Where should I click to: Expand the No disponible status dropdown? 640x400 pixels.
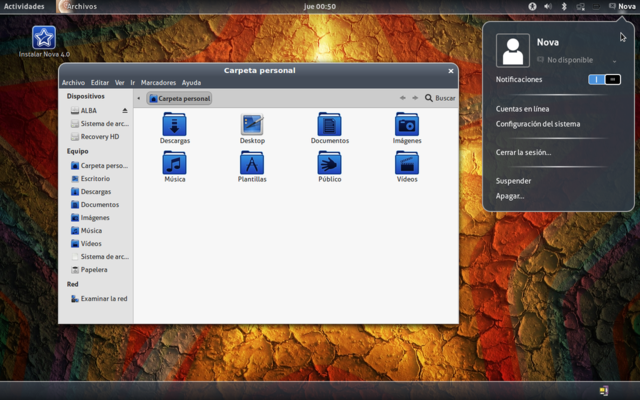[614, 61]
